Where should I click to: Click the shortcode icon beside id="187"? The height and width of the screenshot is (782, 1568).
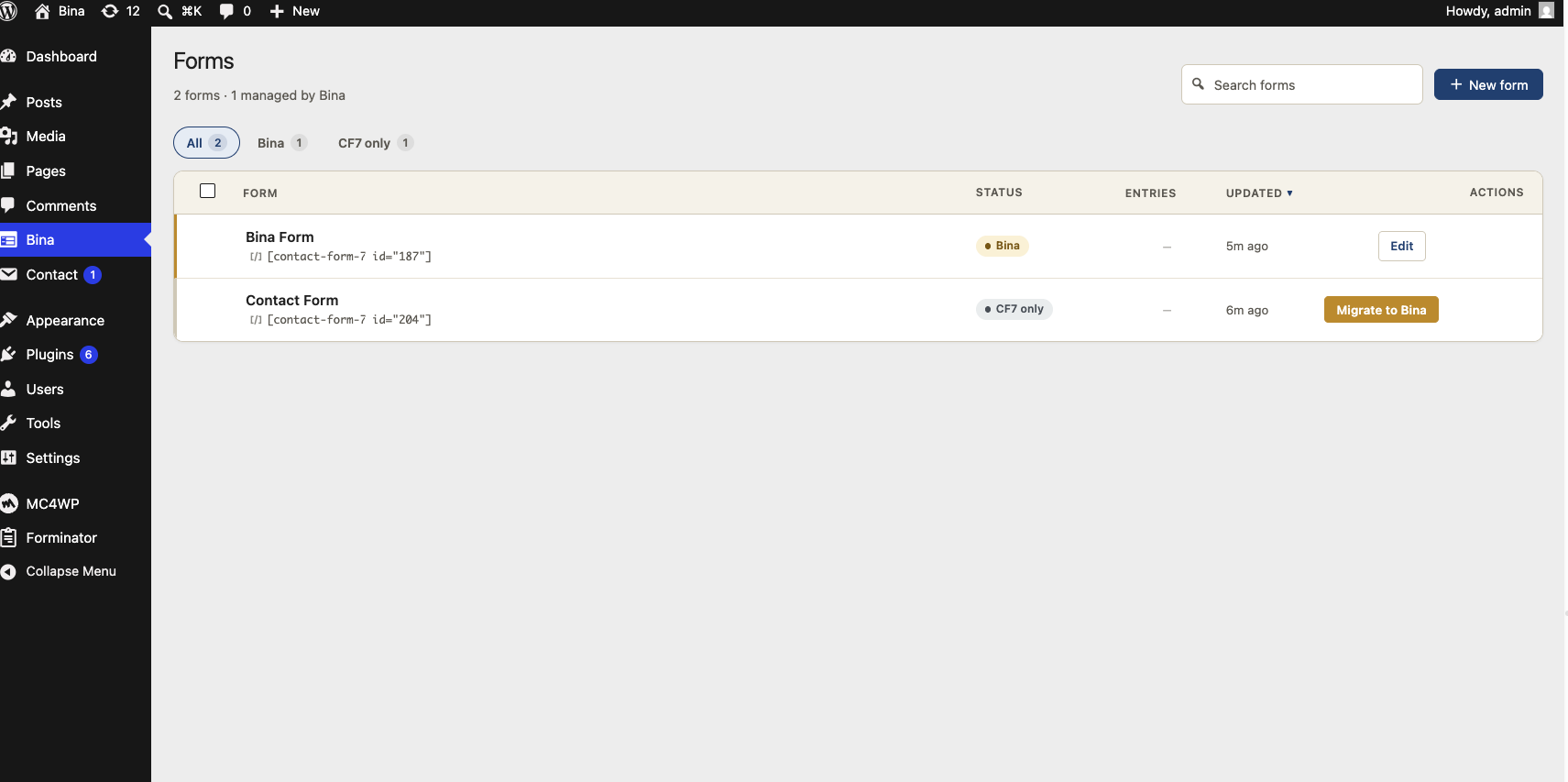pos(256,257)
